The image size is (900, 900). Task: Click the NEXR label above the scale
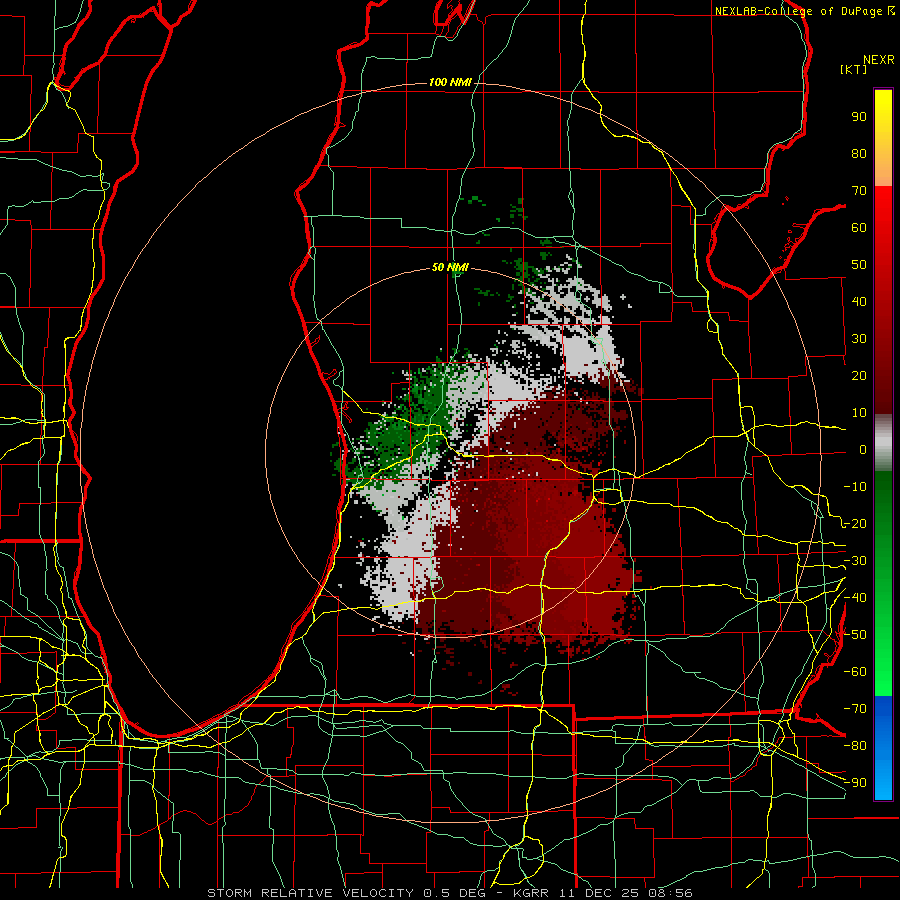(x=878, y=60)
